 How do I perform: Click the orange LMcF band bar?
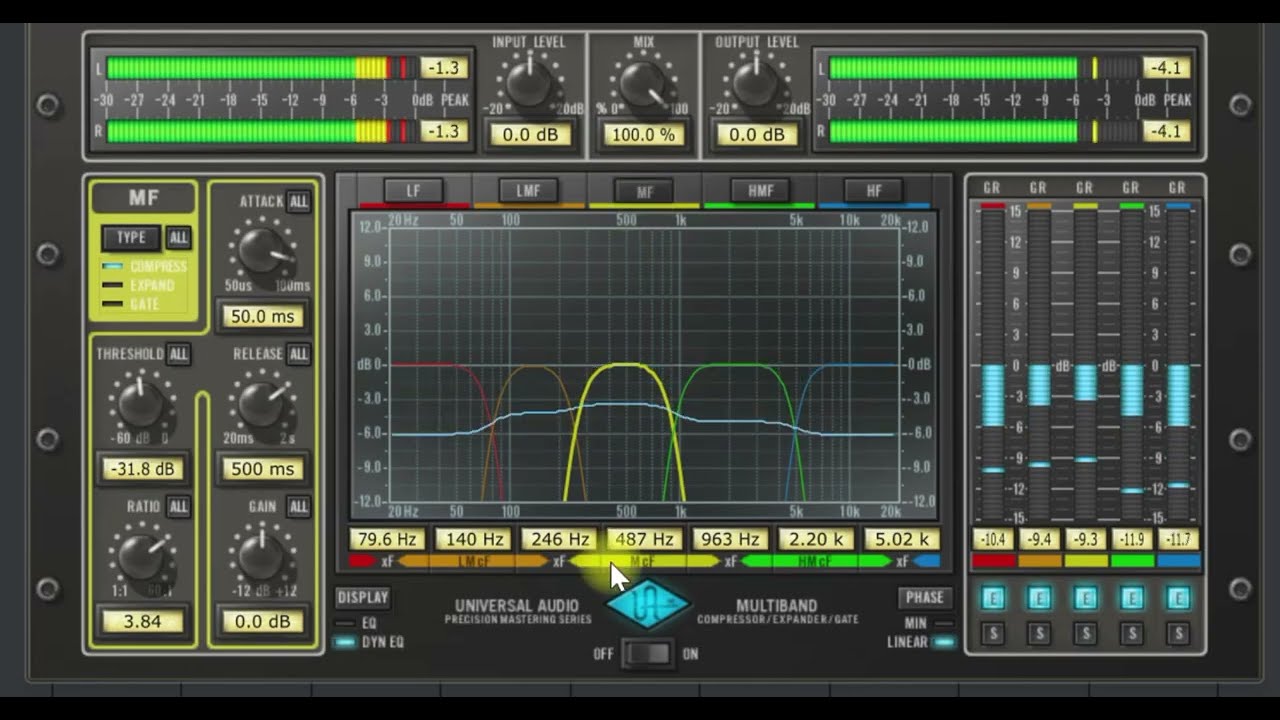472,562
